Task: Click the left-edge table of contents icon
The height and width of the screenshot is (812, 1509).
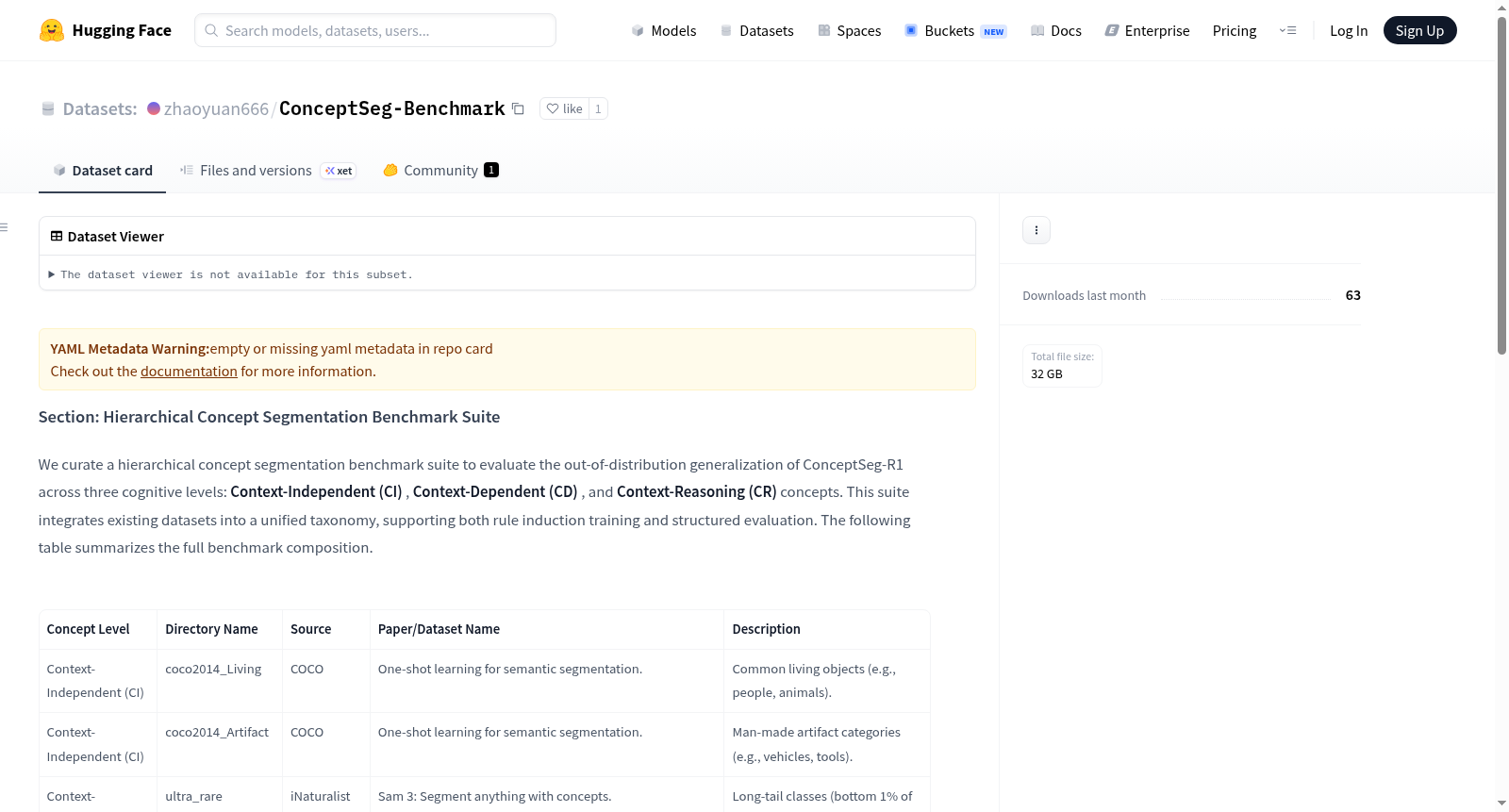Action: 4,227
